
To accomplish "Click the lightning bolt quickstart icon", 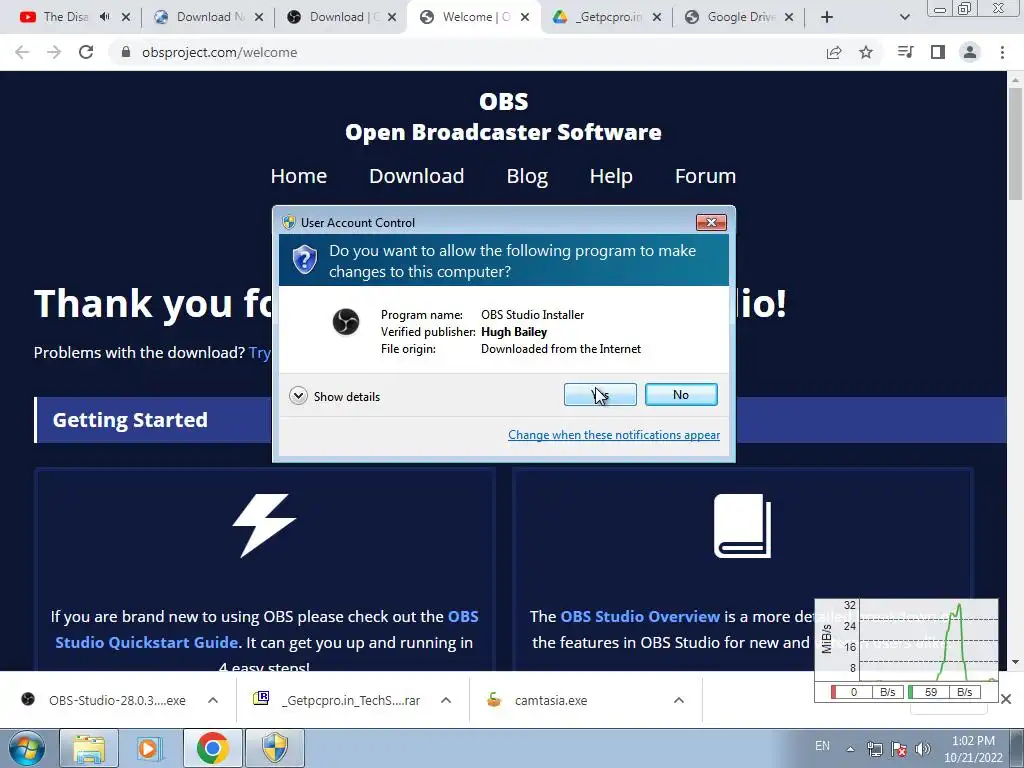I will [x=264, y=525].
